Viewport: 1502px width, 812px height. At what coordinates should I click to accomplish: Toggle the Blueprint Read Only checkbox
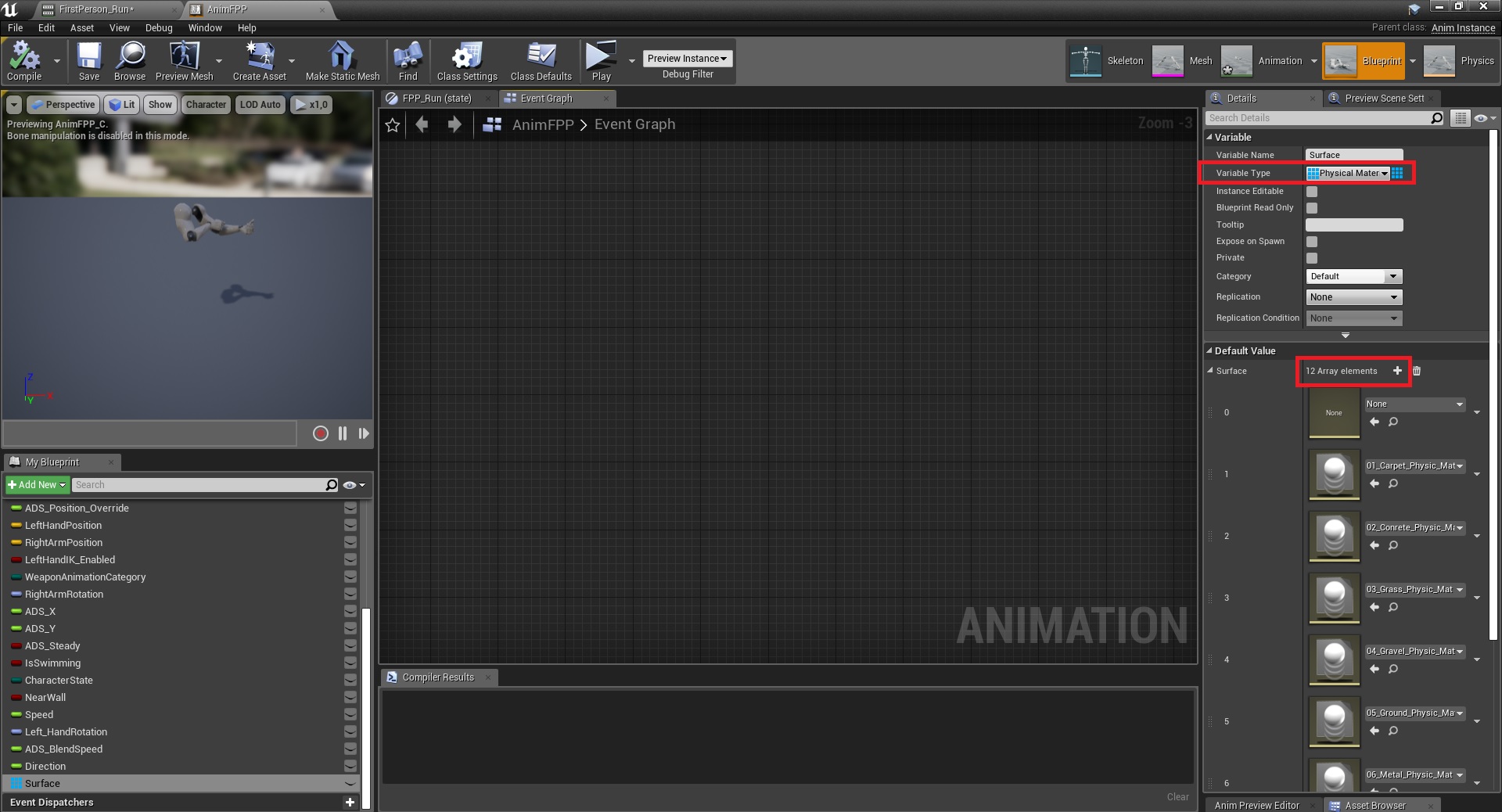click(1312, 208)
